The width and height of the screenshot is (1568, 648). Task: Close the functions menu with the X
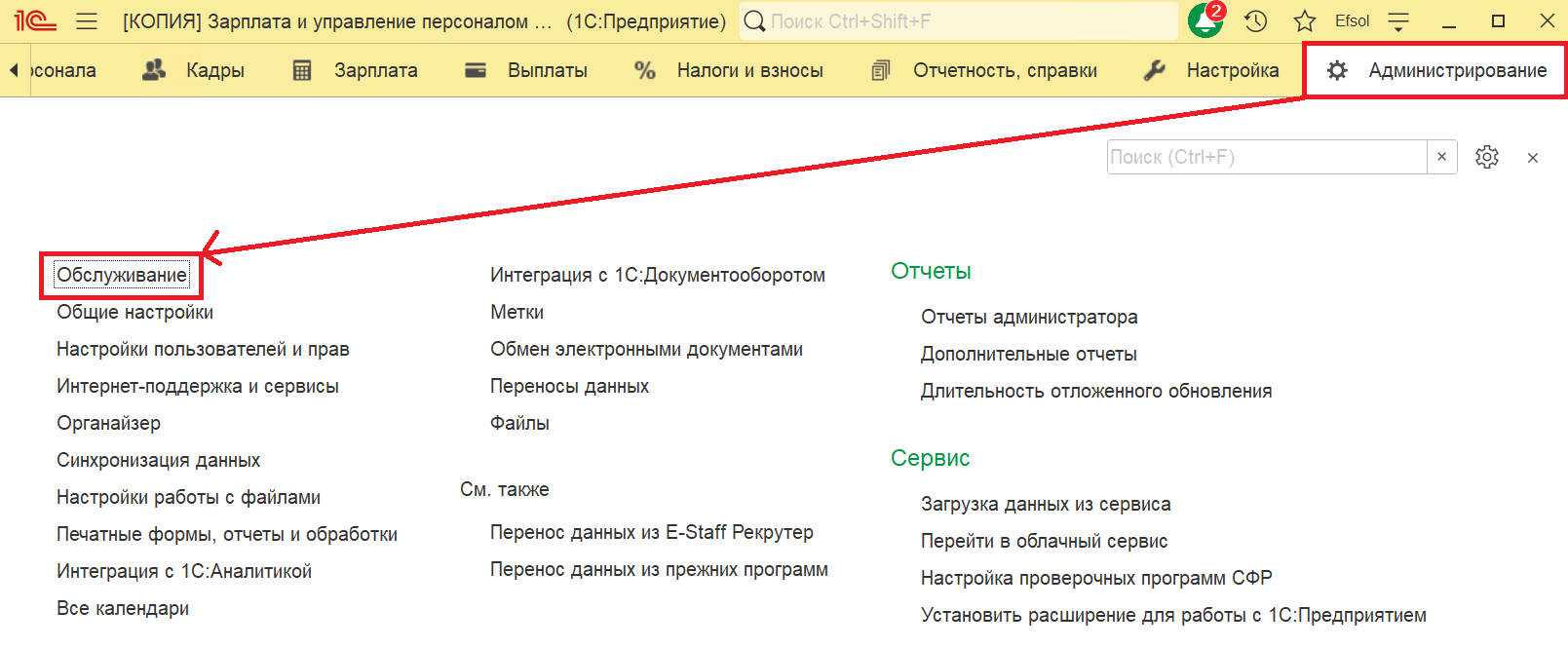point(1533,158)
